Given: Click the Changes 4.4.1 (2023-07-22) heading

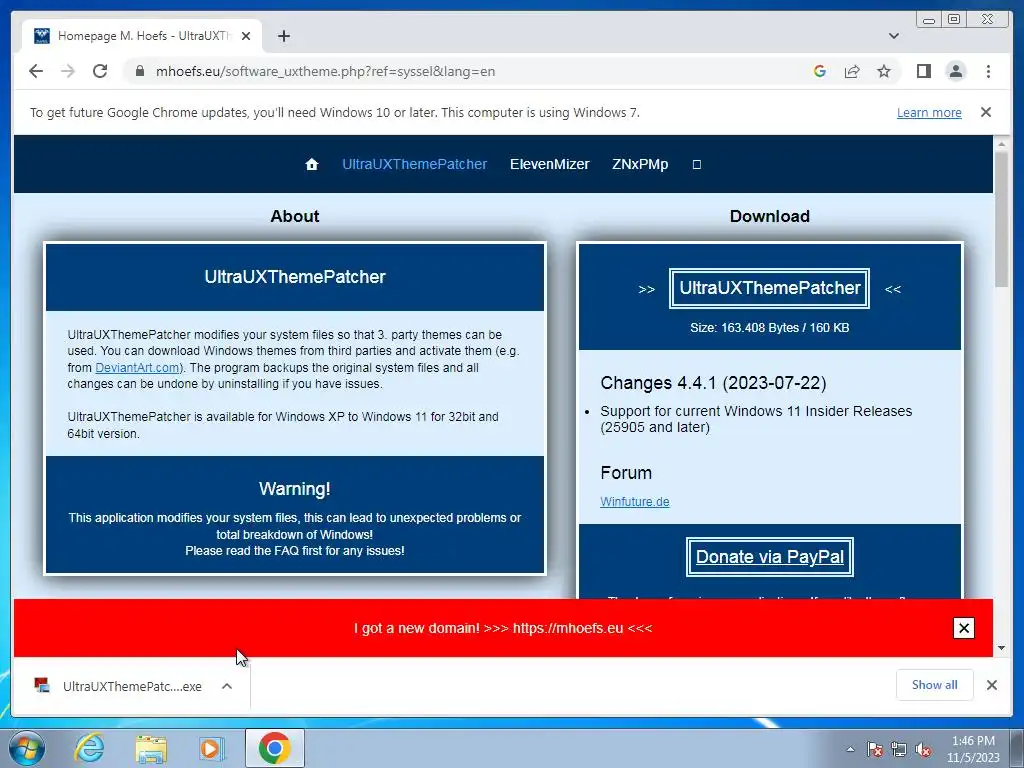Looking at the screenshot, I should tap(713, 383).
